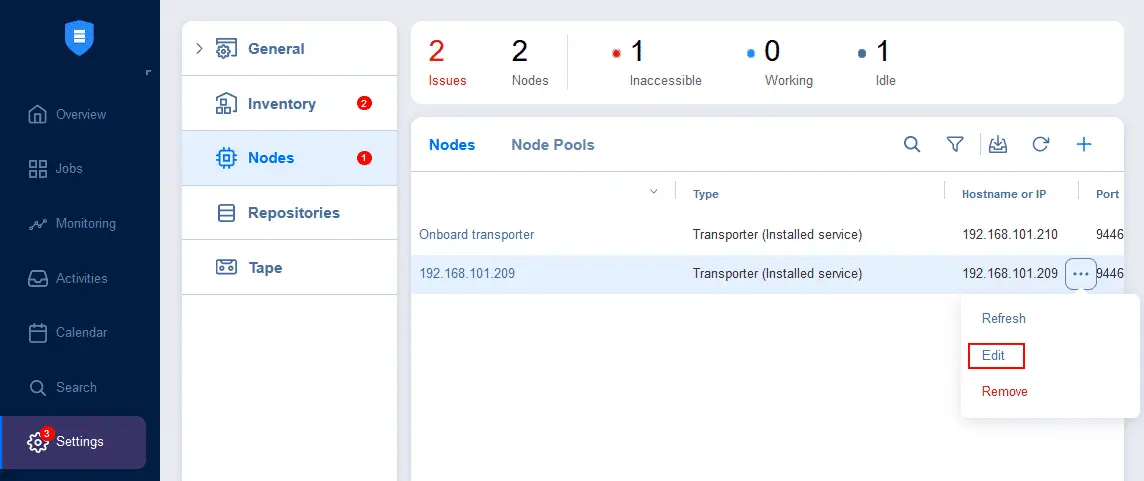Search nodes with the magnifier icon
The height and width of the screenshot is (481, 1144).
(x=912, y=145)
